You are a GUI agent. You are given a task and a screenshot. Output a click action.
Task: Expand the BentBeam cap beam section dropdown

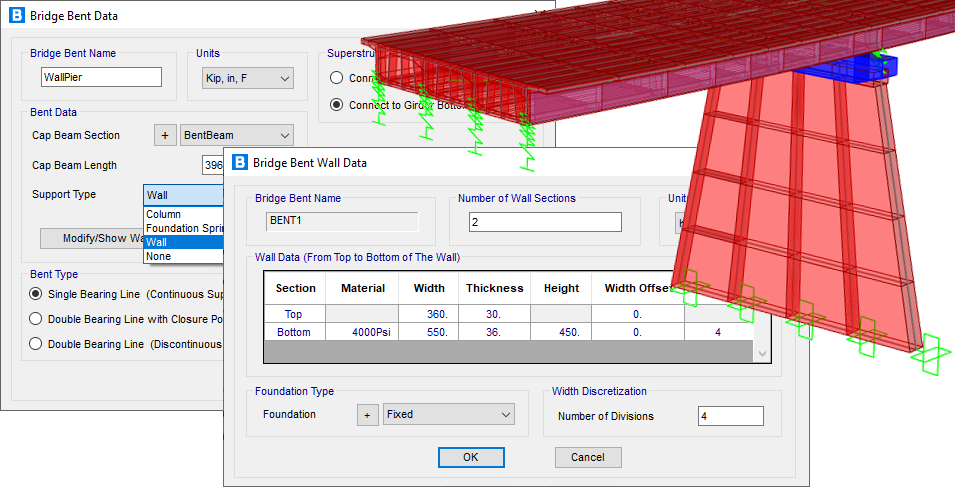point(237,135)
